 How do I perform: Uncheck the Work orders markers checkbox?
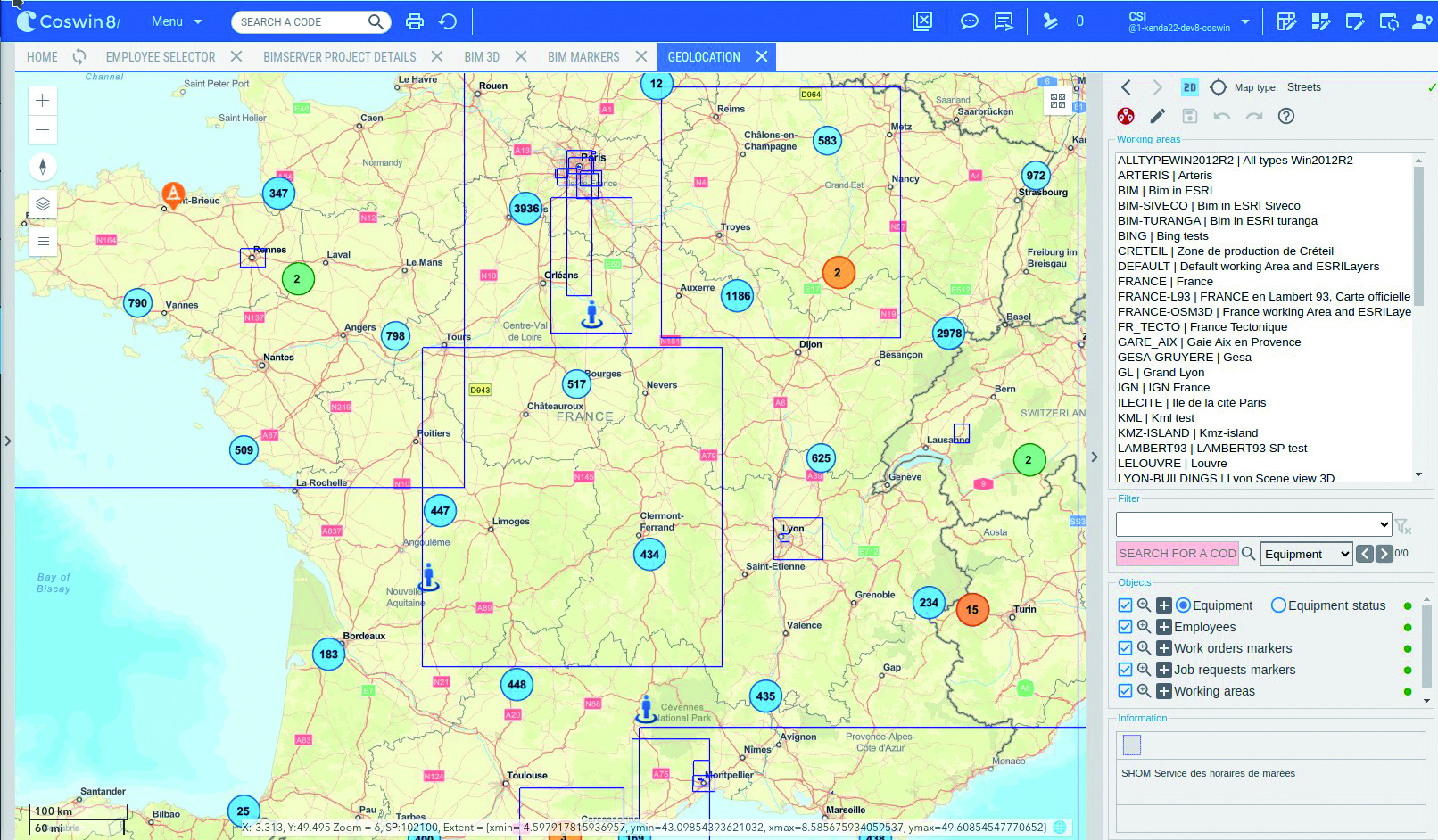(1125, 648)
